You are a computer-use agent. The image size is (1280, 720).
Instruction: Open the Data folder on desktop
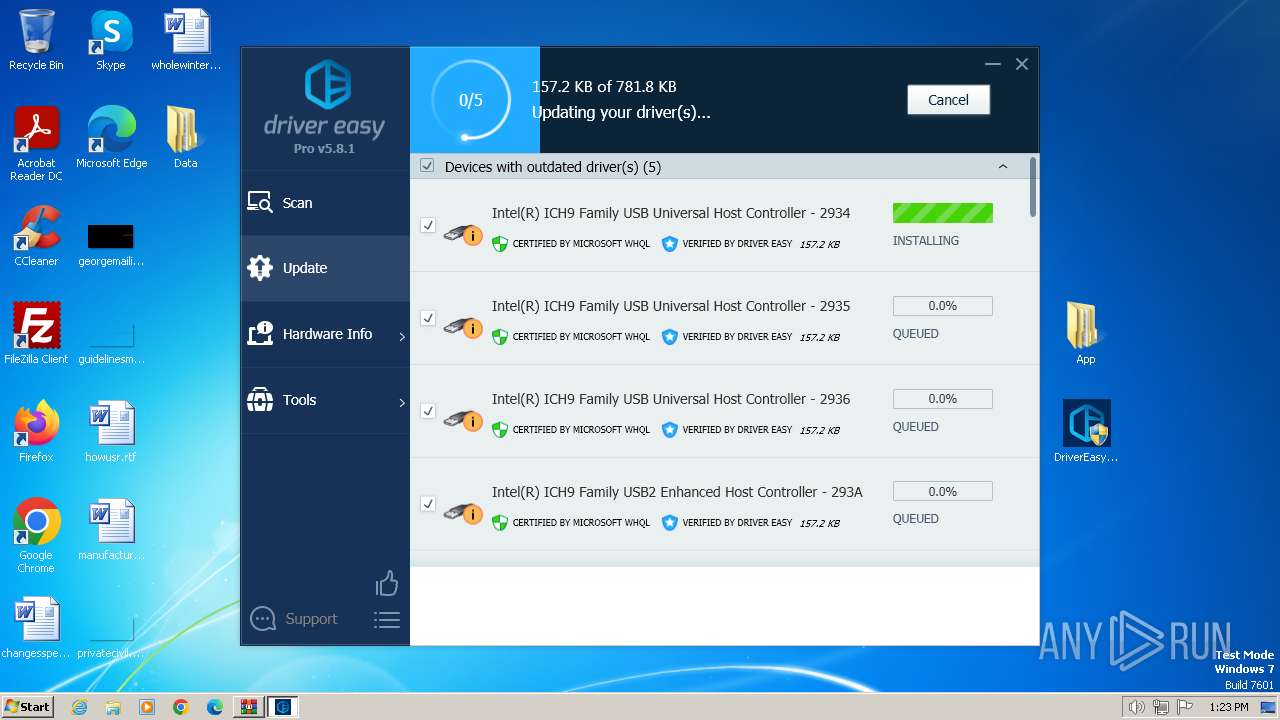tap(186, 138)
